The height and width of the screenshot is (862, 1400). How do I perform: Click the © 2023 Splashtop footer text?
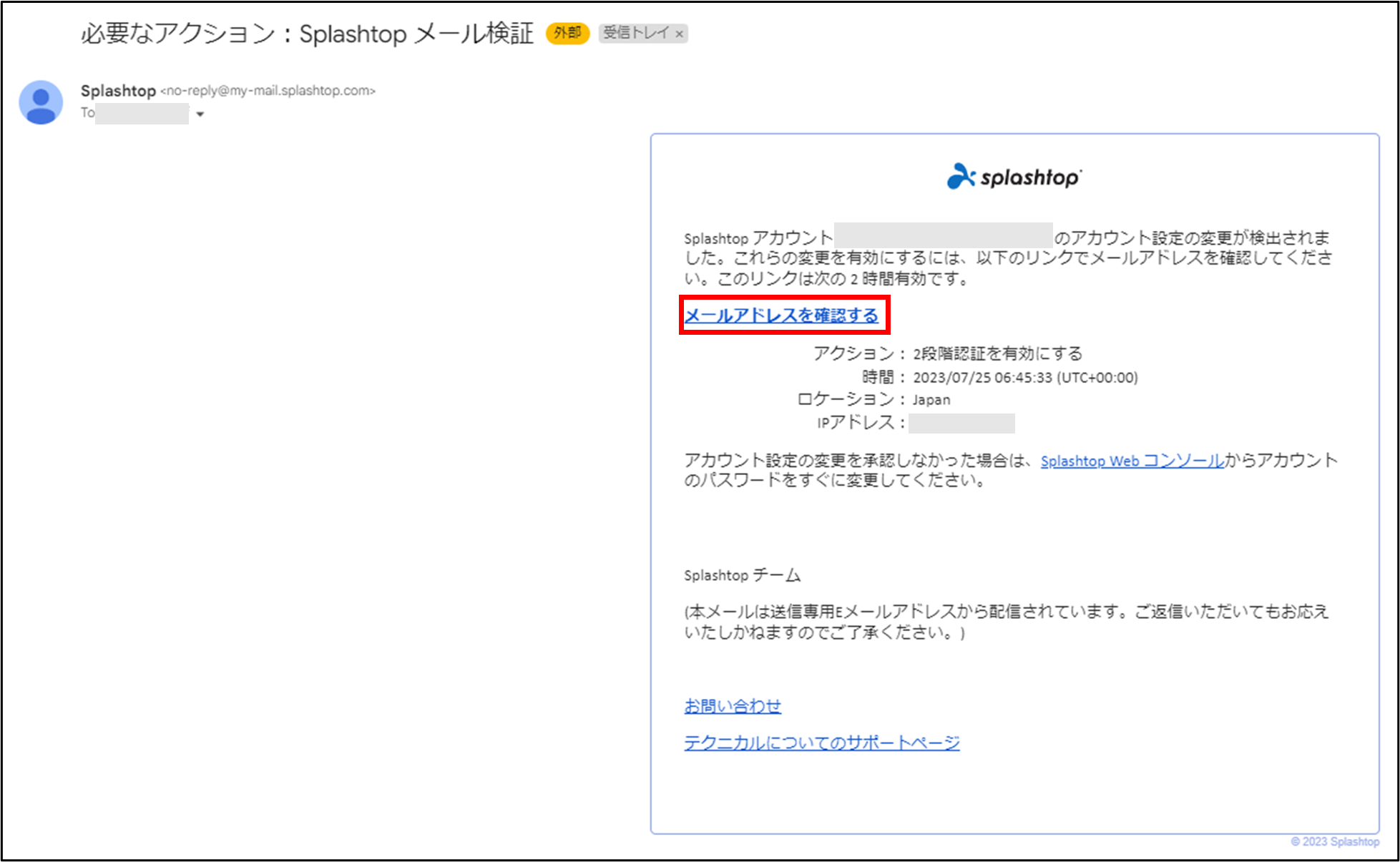pos(1335,842)
